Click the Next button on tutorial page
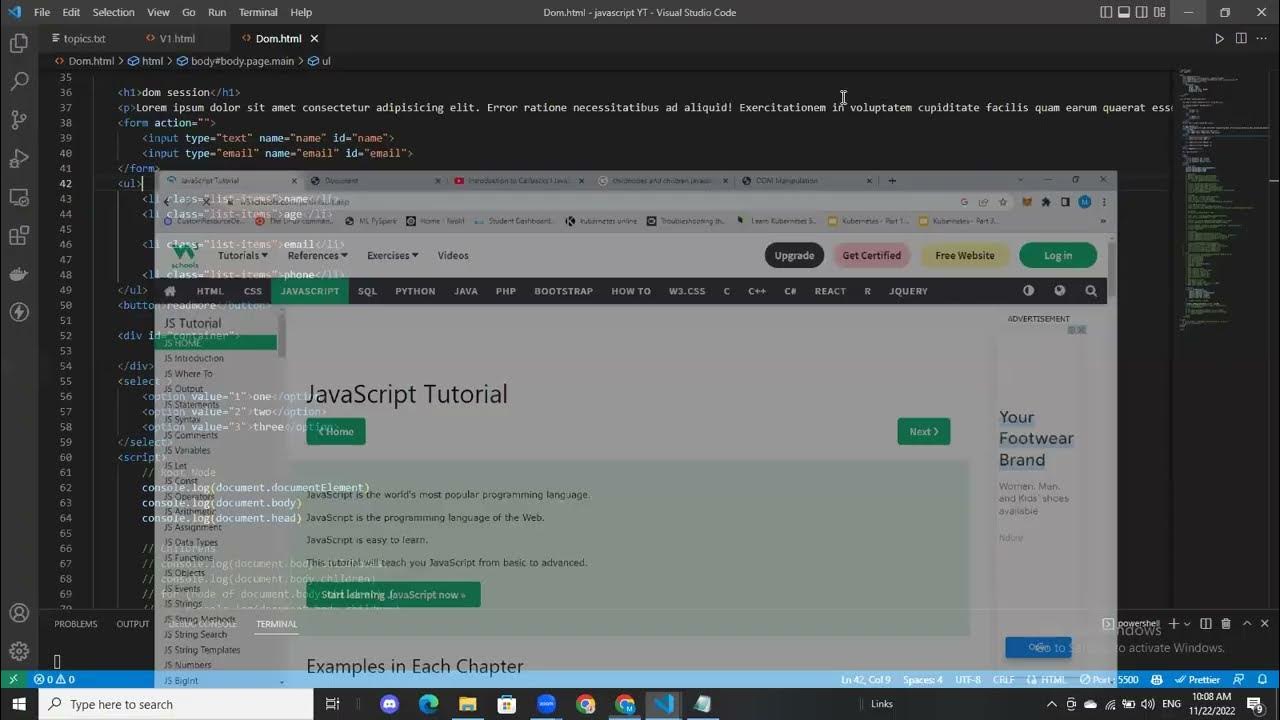The image size is (1280, 720). pos(924,431)
